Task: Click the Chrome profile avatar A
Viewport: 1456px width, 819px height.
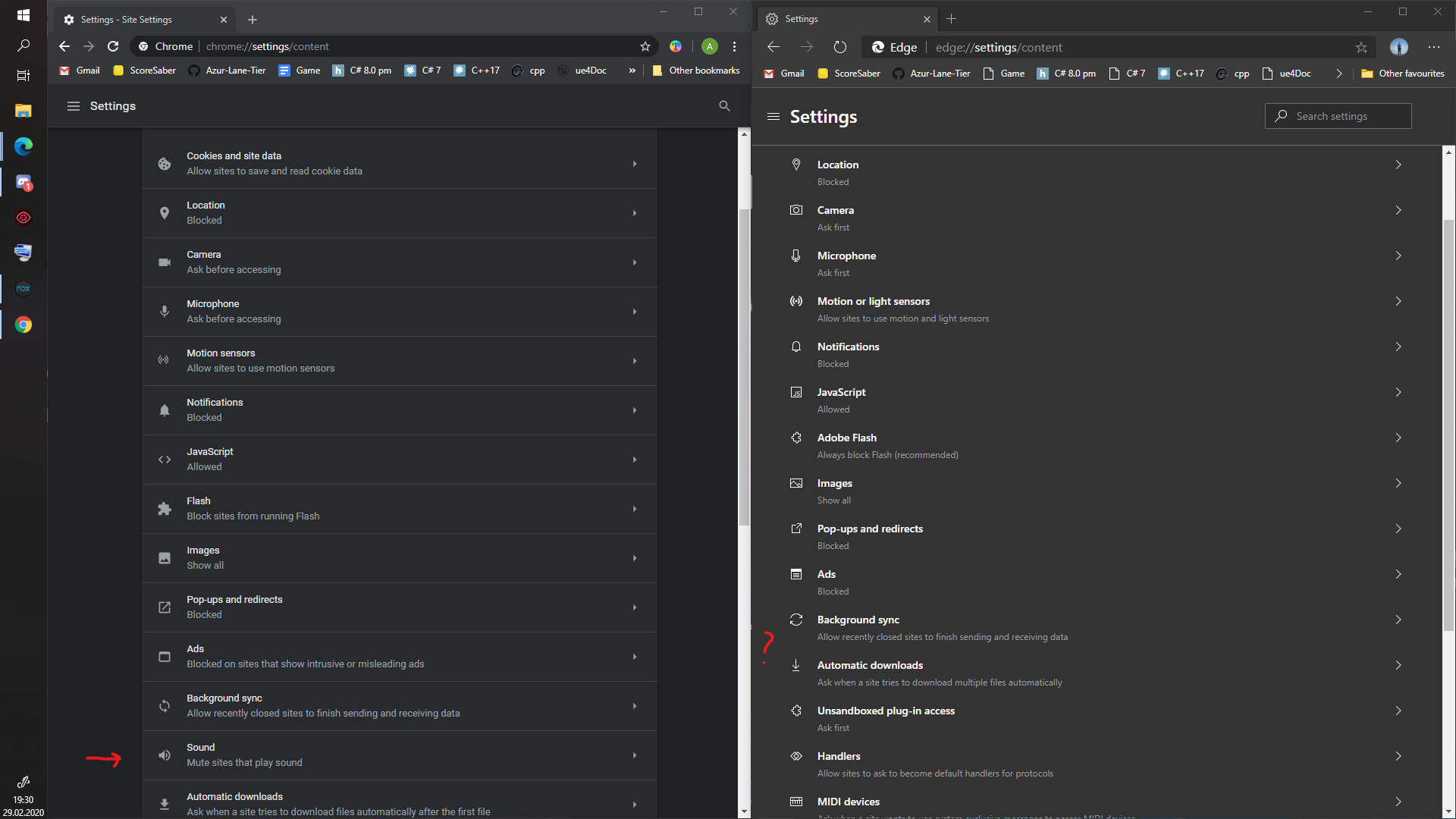Action: tap(709, 46)
